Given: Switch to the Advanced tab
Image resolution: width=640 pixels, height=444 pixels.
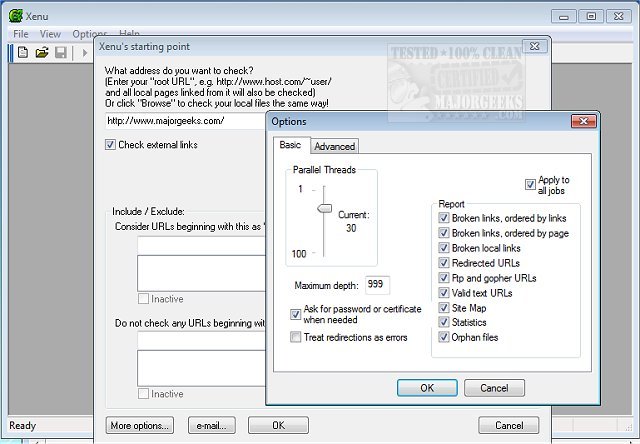Looking at the screenshot, I should [x=334, y=147].
